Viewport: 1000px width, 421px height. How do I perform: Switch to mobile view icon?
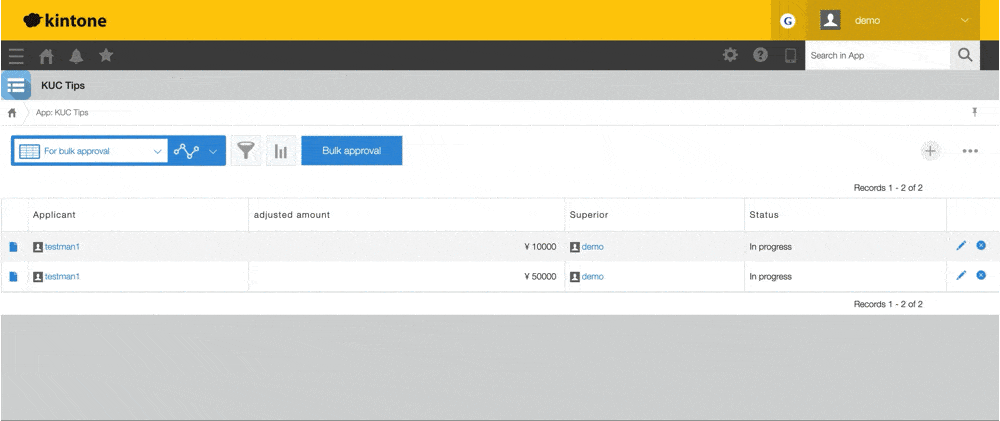(790, 55)
